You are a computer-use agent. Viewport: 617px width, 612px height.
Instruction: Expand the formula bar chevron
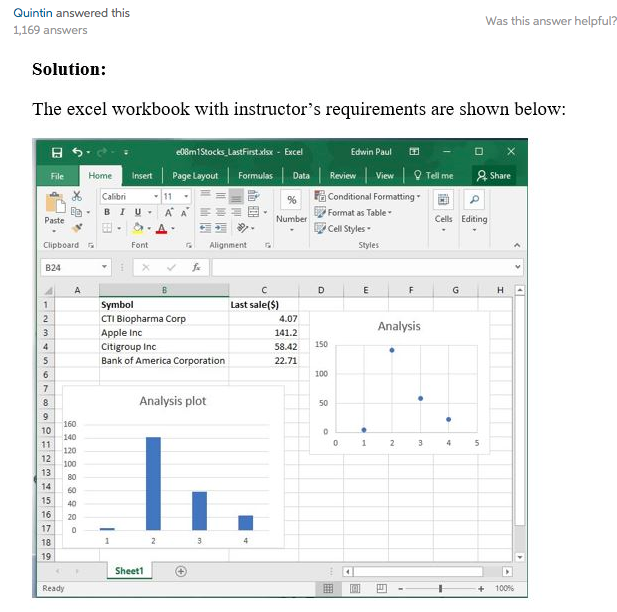(518, 267)
